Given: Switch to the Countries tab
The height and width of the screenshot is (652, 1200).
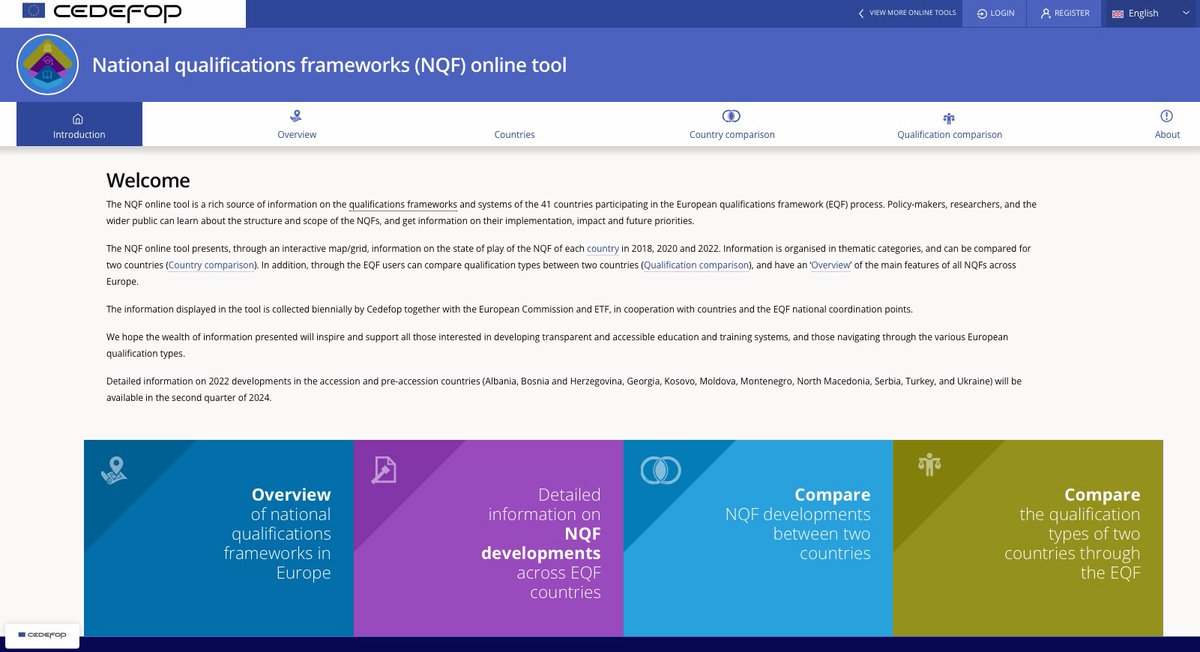Looking at the screenshot, I should click(514, 125).
